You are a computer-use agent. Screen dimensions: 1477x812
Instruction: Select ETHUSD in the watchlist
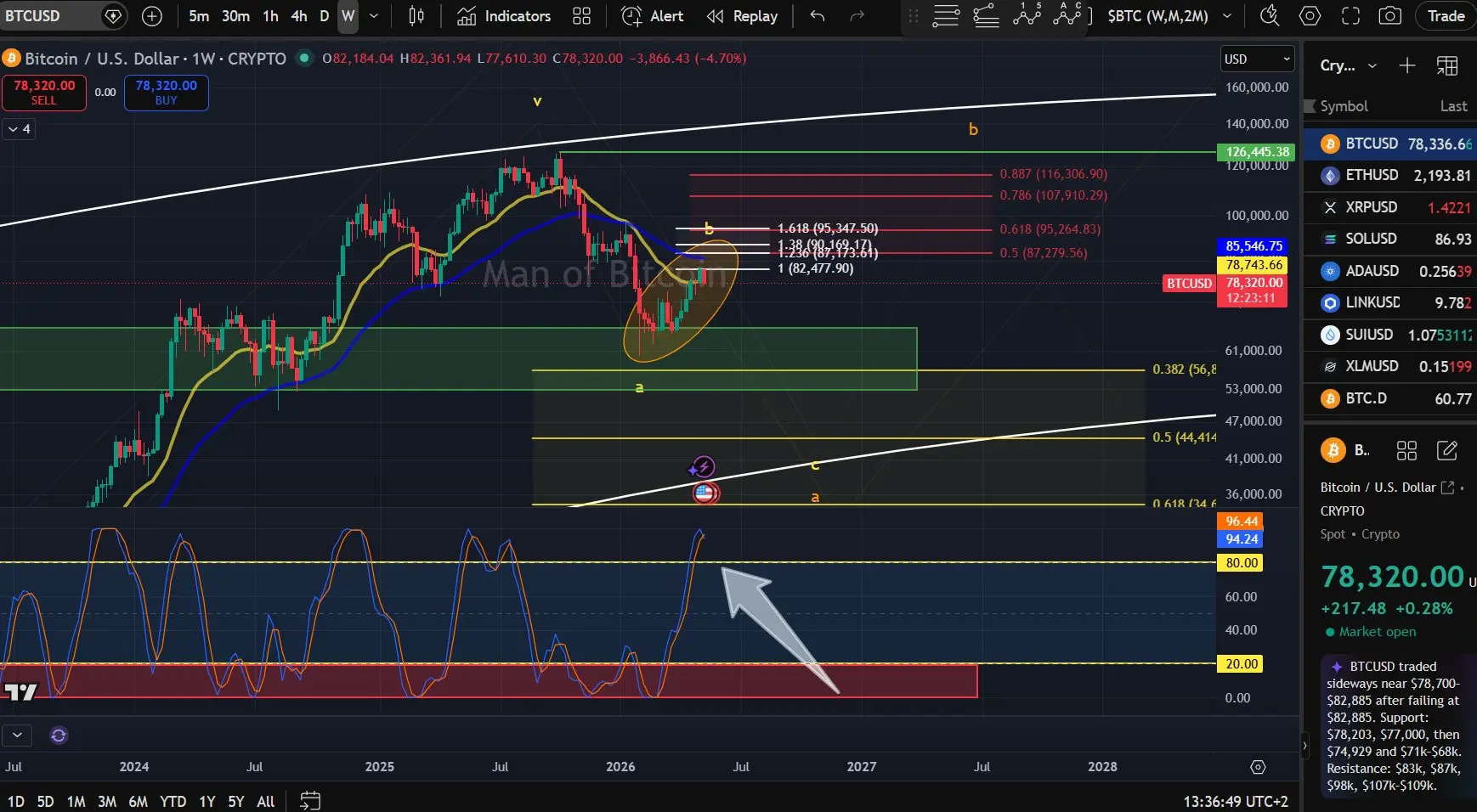point(1390,175)
